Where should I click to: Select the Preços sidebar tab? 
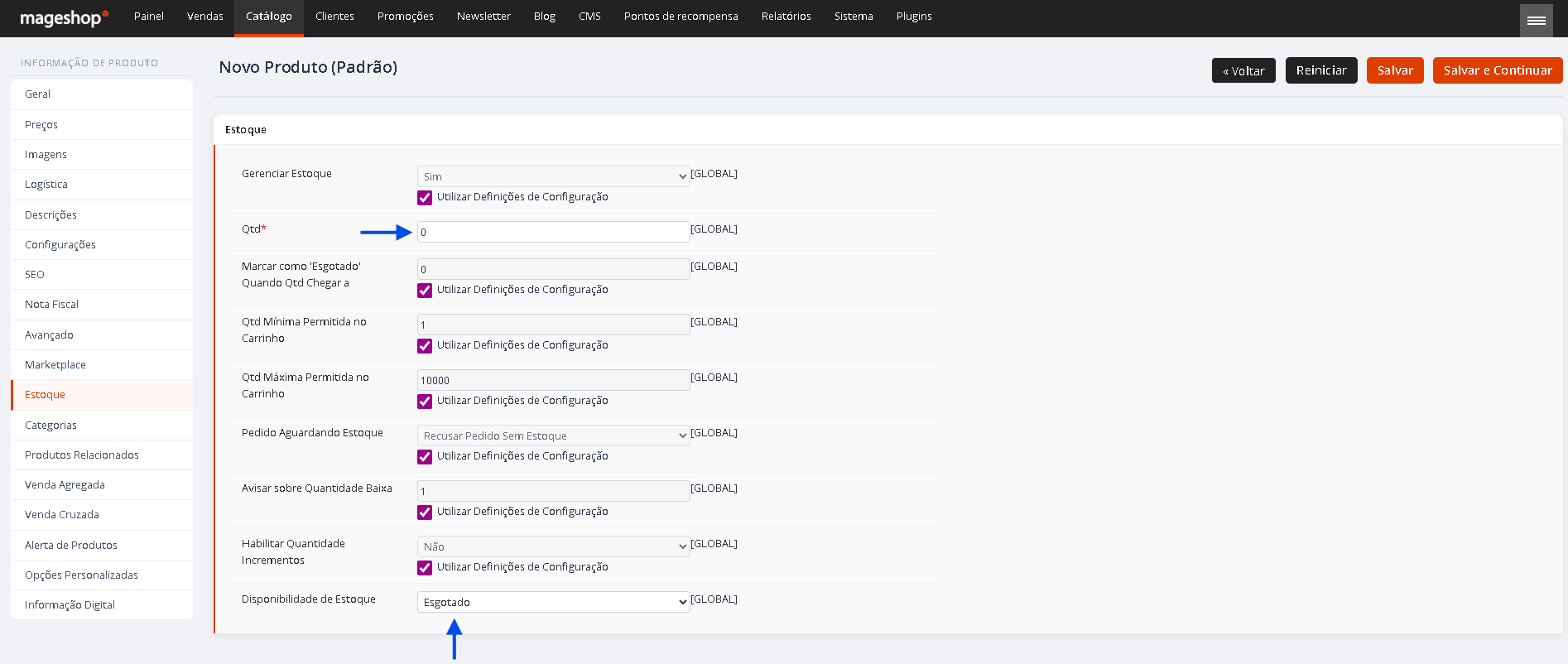[x=102, y=124]
